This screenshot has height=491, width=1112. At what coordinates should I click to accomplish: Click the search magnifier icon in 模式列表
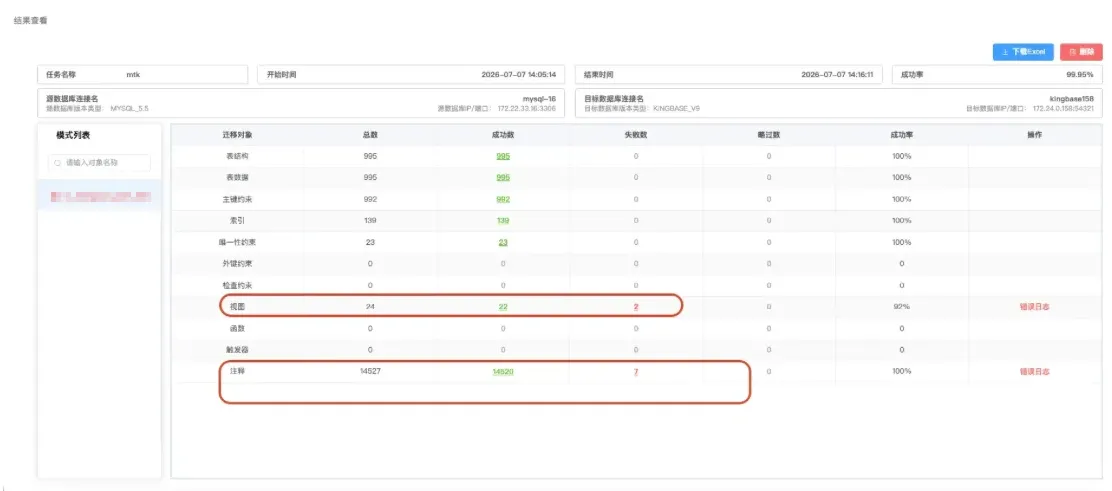(x=58, y=162)
